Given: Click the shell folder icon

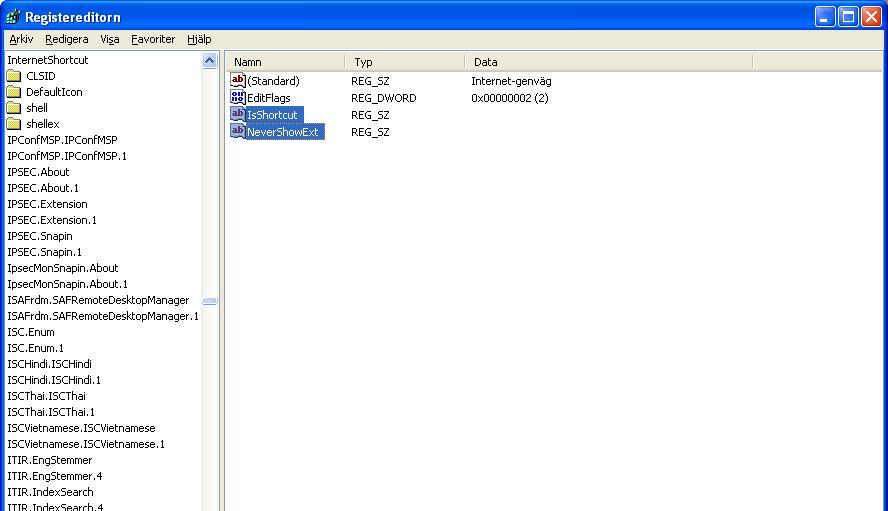Looking at the screenshot, I should pos(14,108).
